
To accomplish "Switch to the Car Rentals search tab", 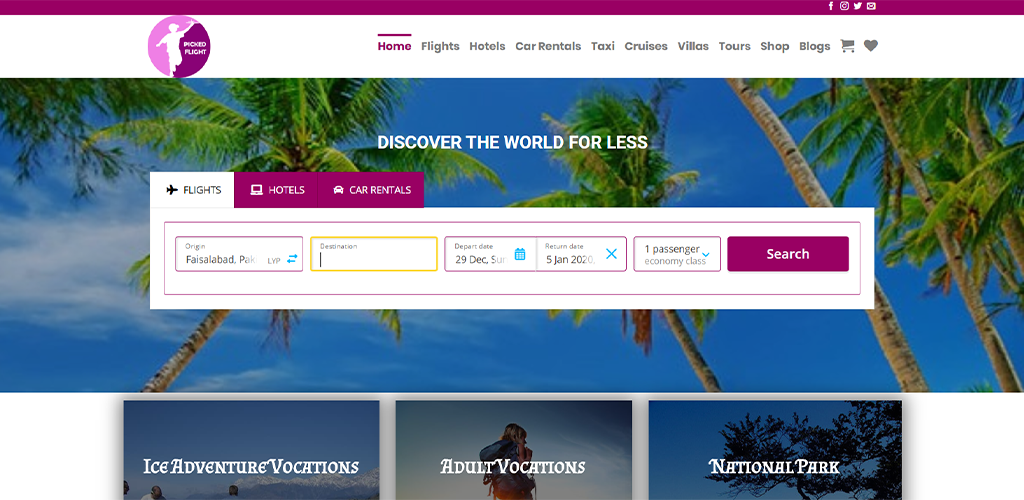I will coord(370,190).
